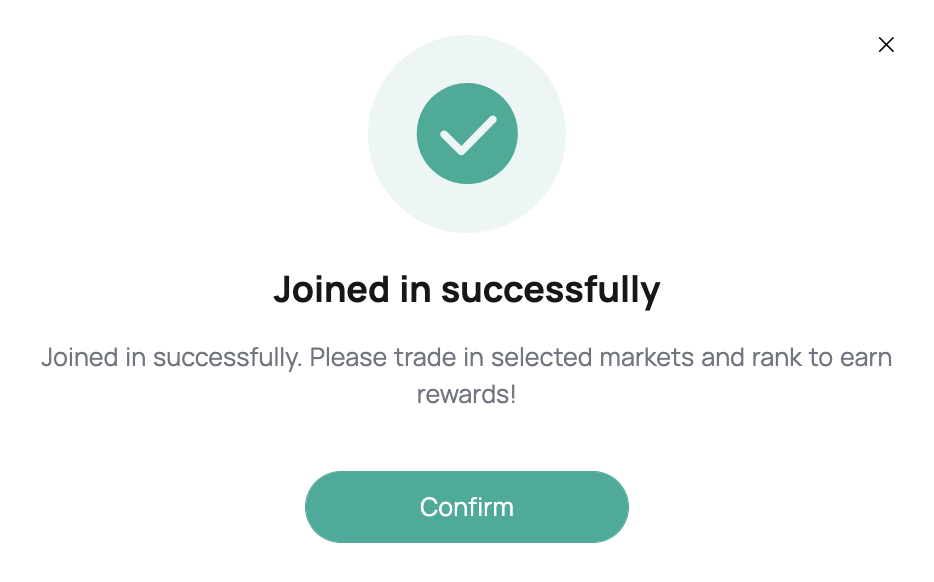The height and width of the screenshot is (582, 934).
Task: Click the green checkmark success icon
Action: click(467, 133)
